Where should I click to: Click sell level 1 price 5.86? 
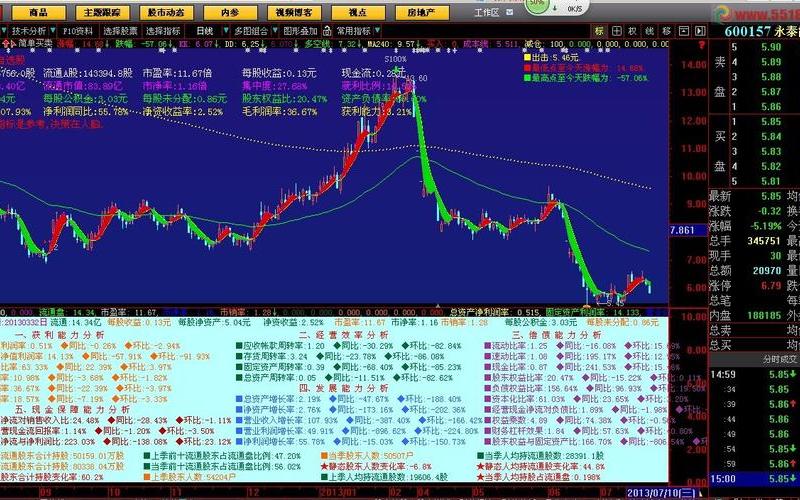pyautogui.click(x=771, y=107)
